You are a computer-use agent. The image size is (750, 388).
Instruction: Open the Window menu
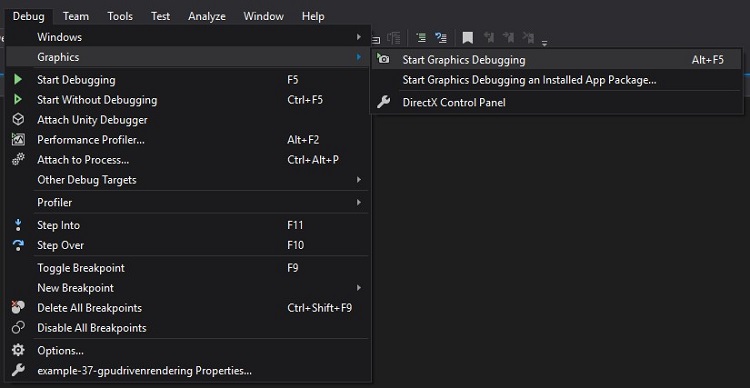264,16
